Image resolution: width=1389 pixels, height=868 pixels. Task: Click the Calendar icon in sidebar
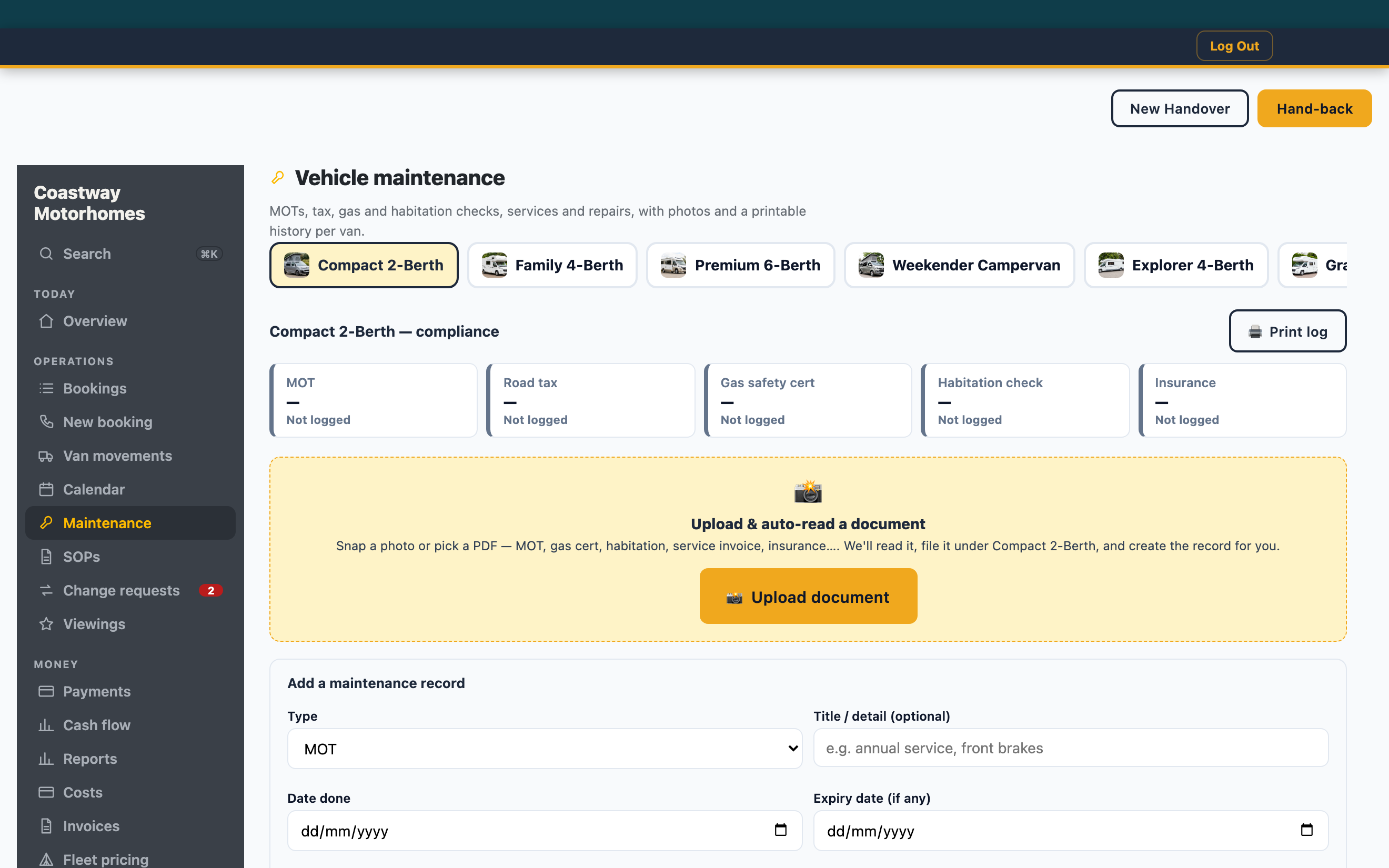(x=46, y=490)
